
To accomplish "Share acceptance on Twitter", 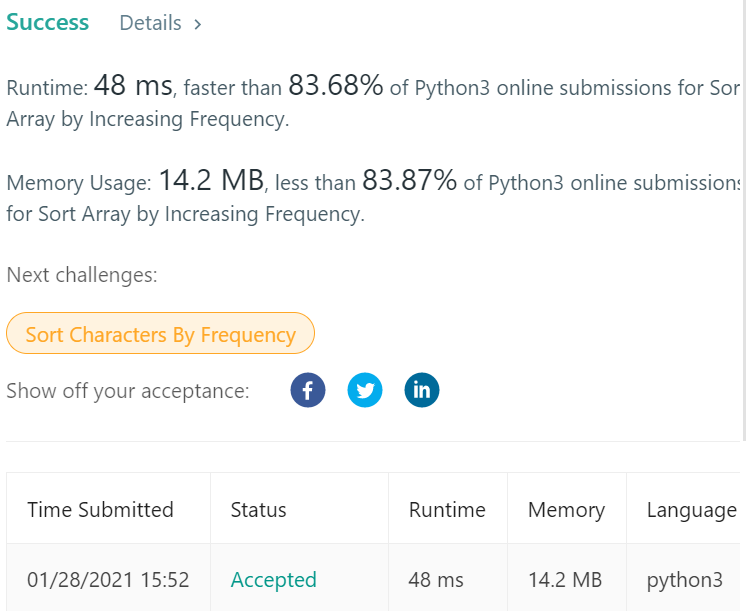I will (365, 390).
